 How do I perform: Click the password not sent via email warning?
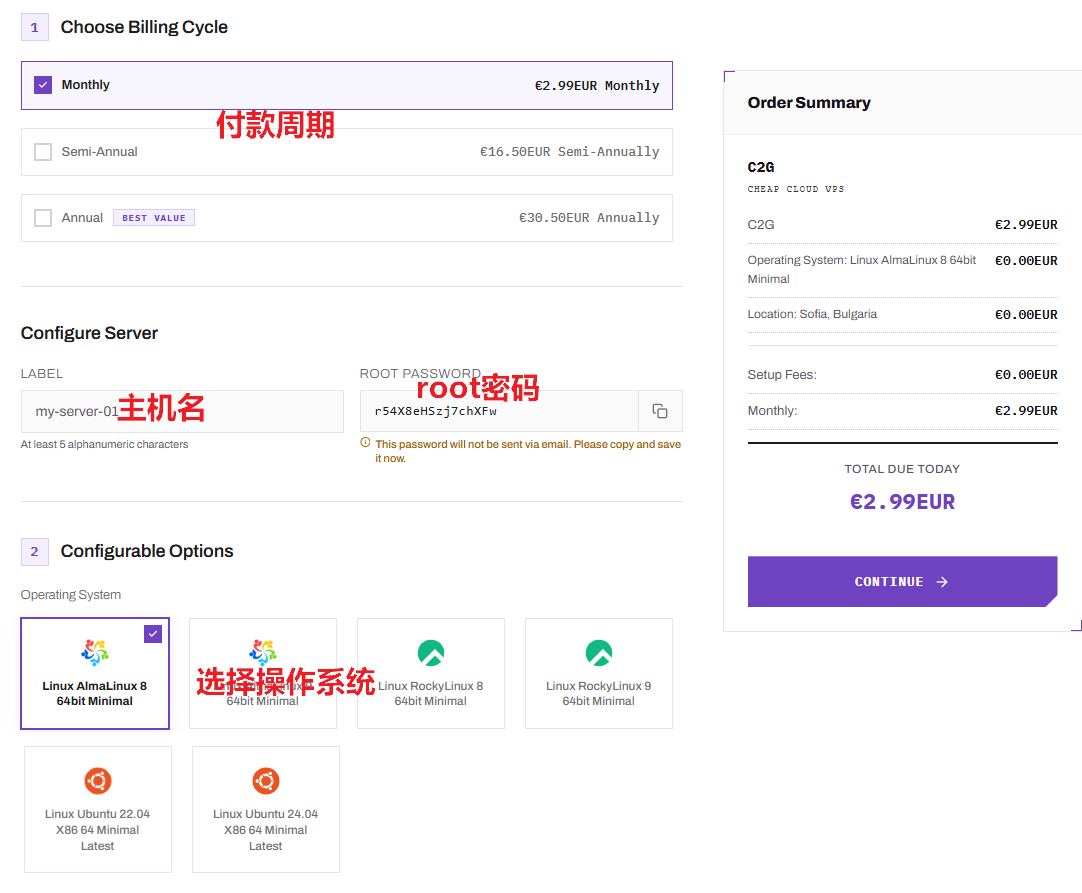coord(528,451)
